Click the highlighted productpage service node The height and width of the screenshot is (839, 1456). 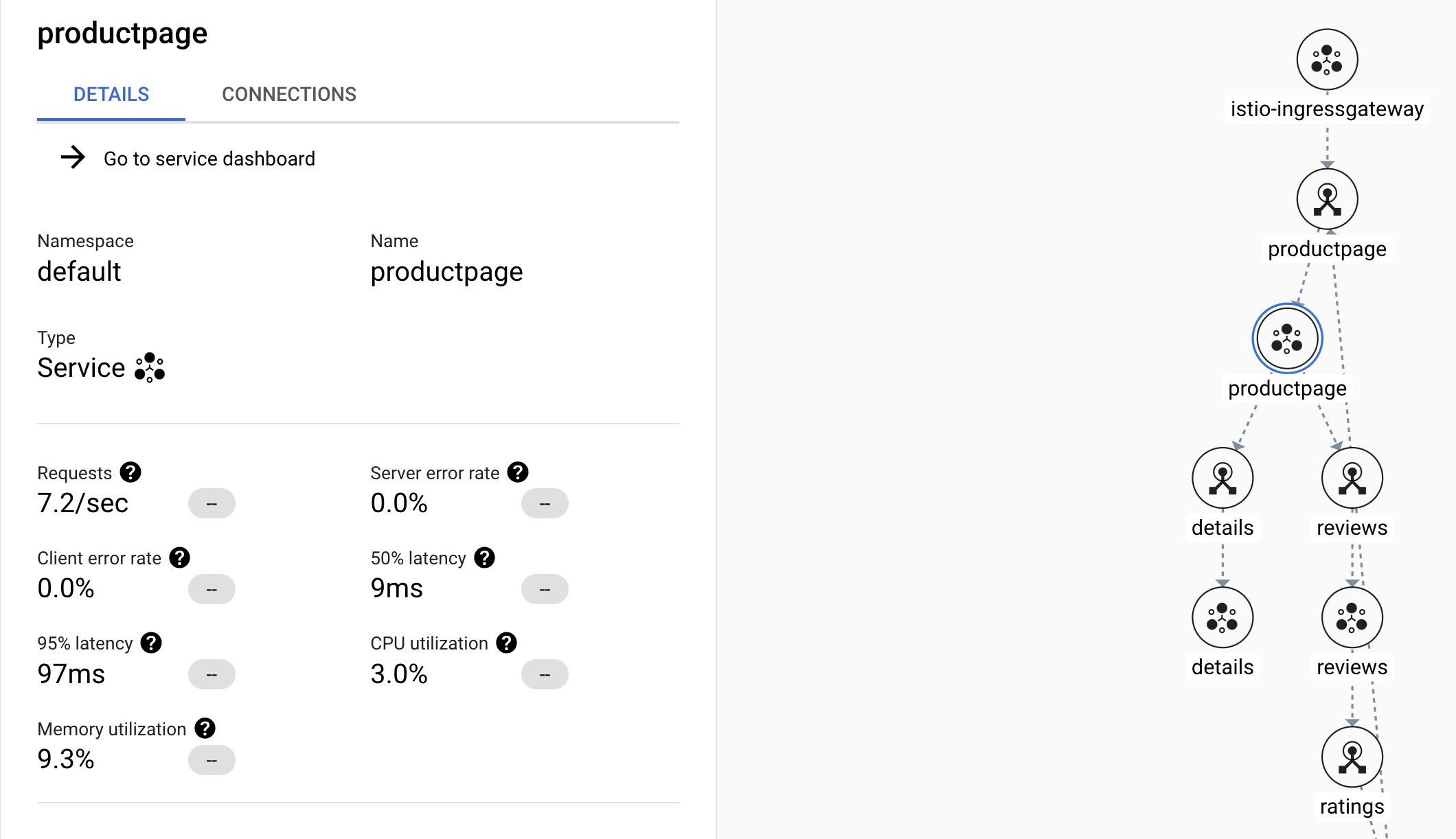[x=1287, y=338]
